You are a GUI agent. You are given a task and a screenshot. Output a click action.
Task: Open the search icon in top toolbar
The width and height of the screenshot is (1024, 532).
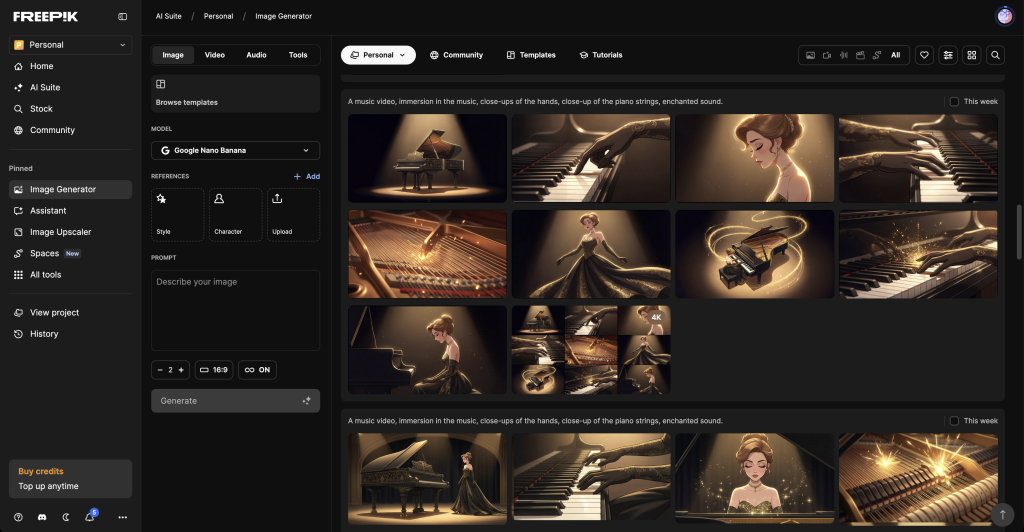click(995, 55)
